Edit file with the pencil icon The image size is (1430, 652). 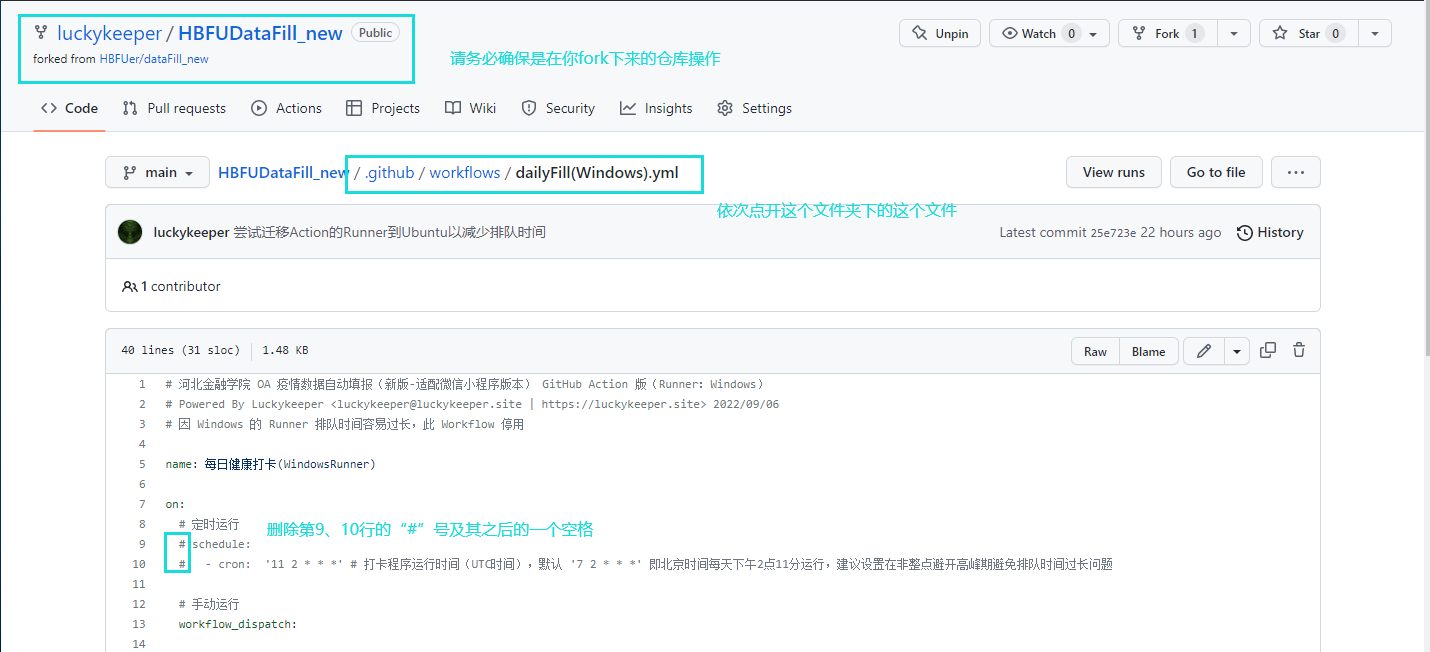[1204, 351]
